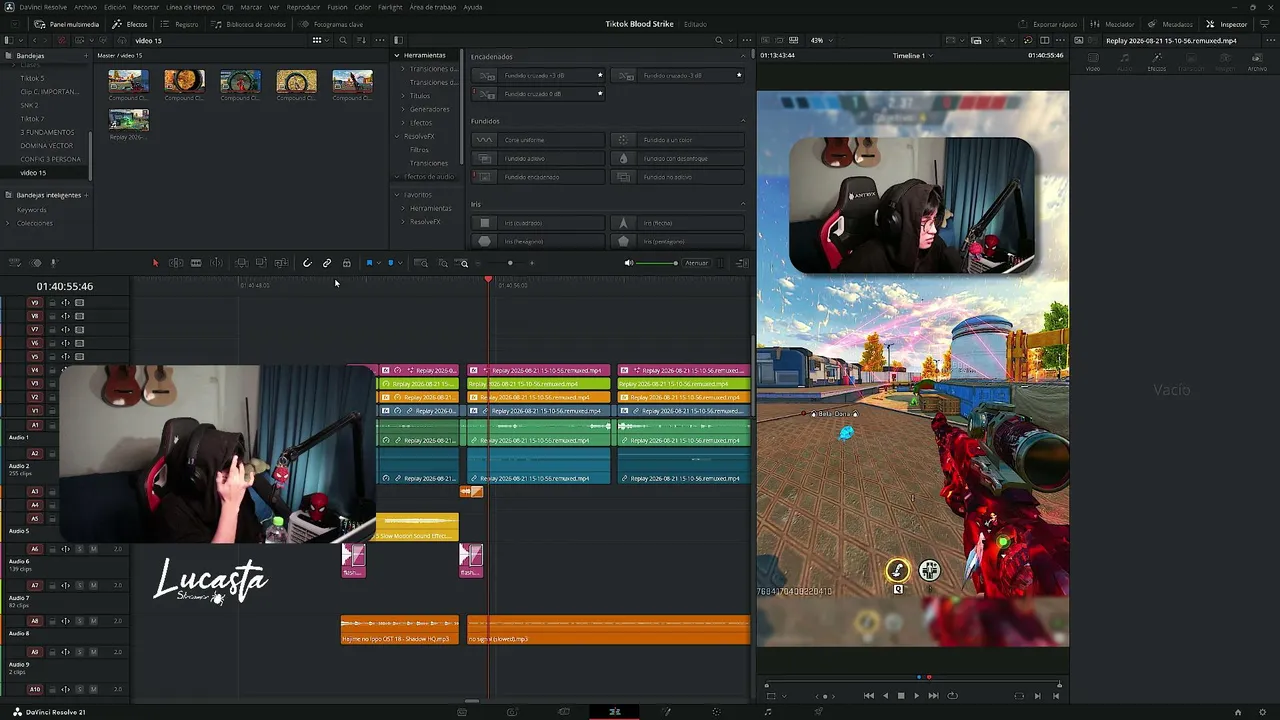Expand the Títulos effects category
Screen dimensions: 1280x720
tap(403, 96)
